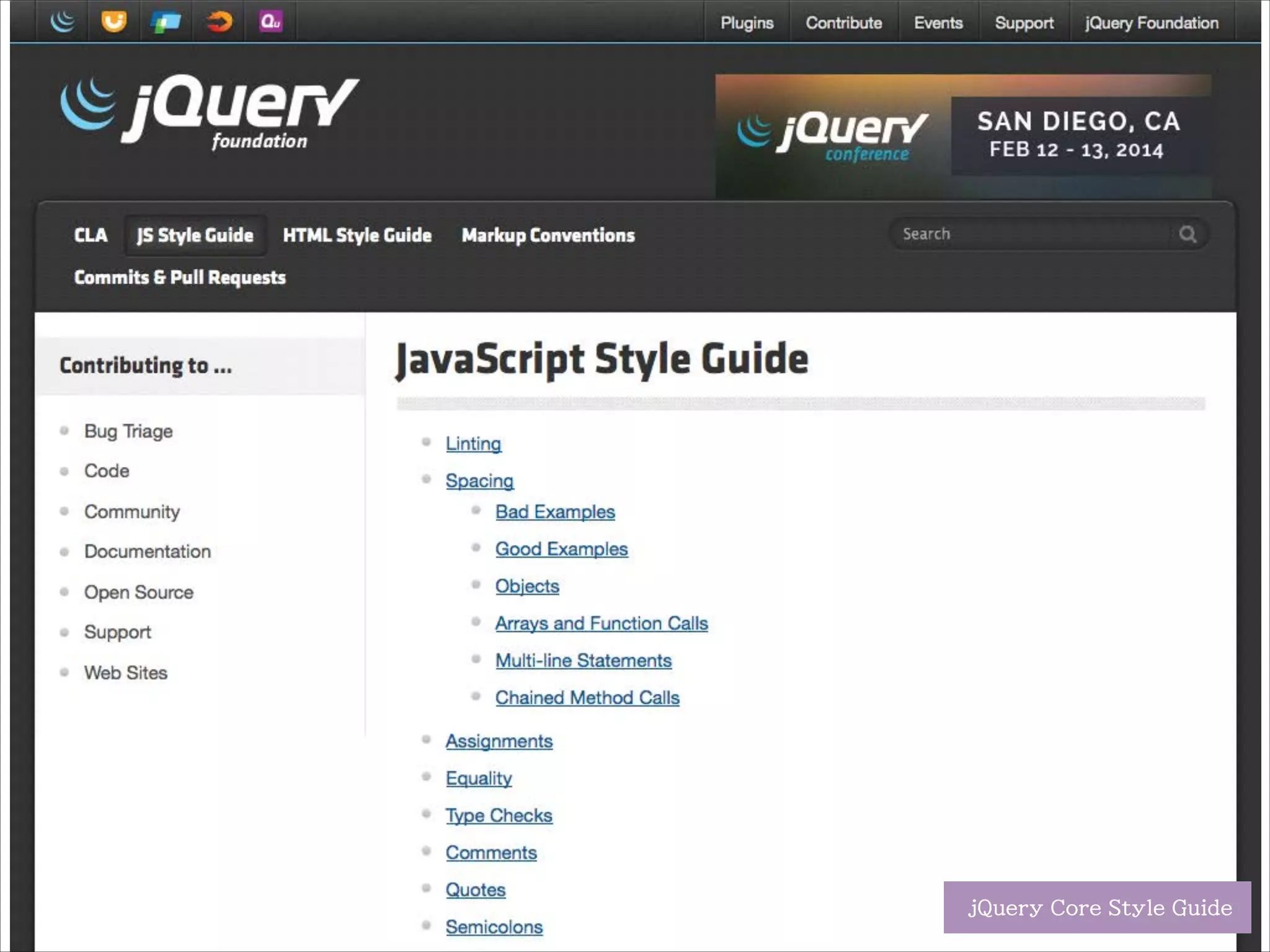The image size is (1270, 952).
Task: Open the jQuery UI icon in top bar
Action: 114,22
